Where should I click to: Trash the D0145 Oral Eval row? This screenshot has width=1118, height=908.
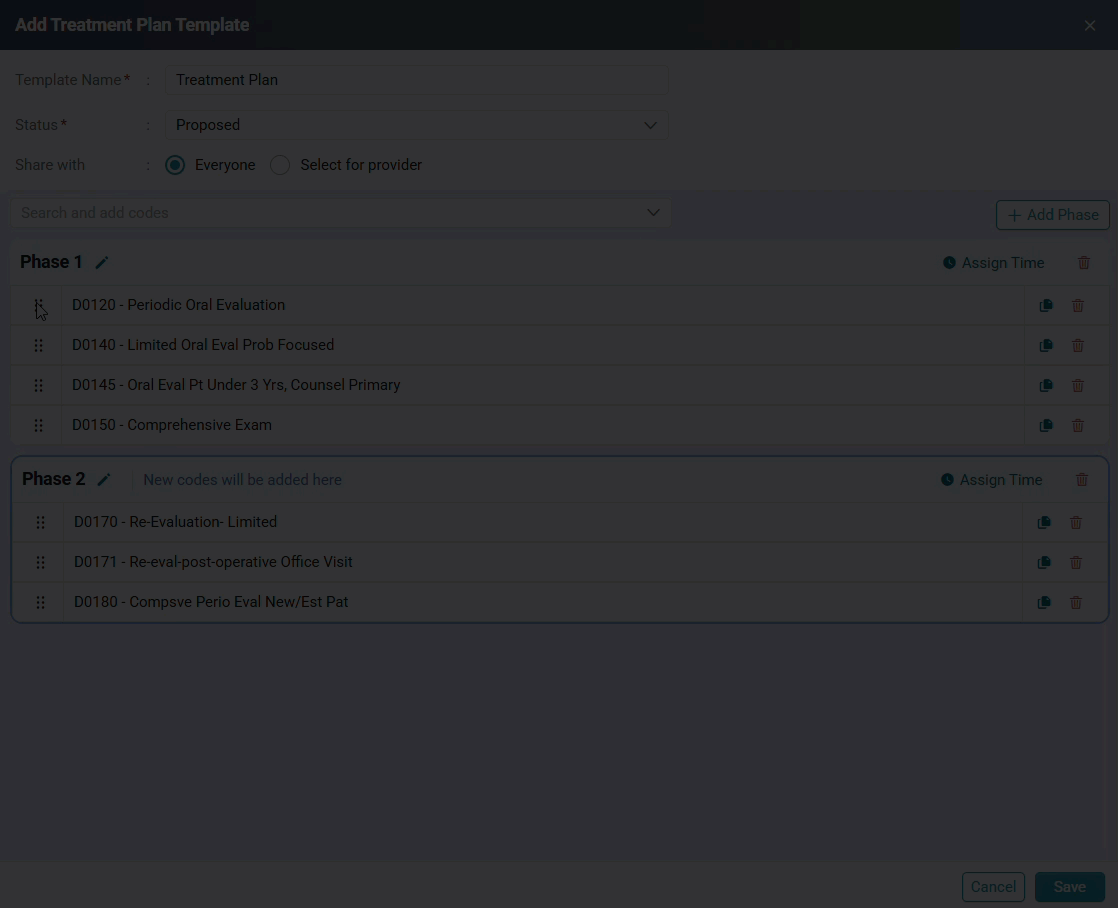click(1078, 385)
